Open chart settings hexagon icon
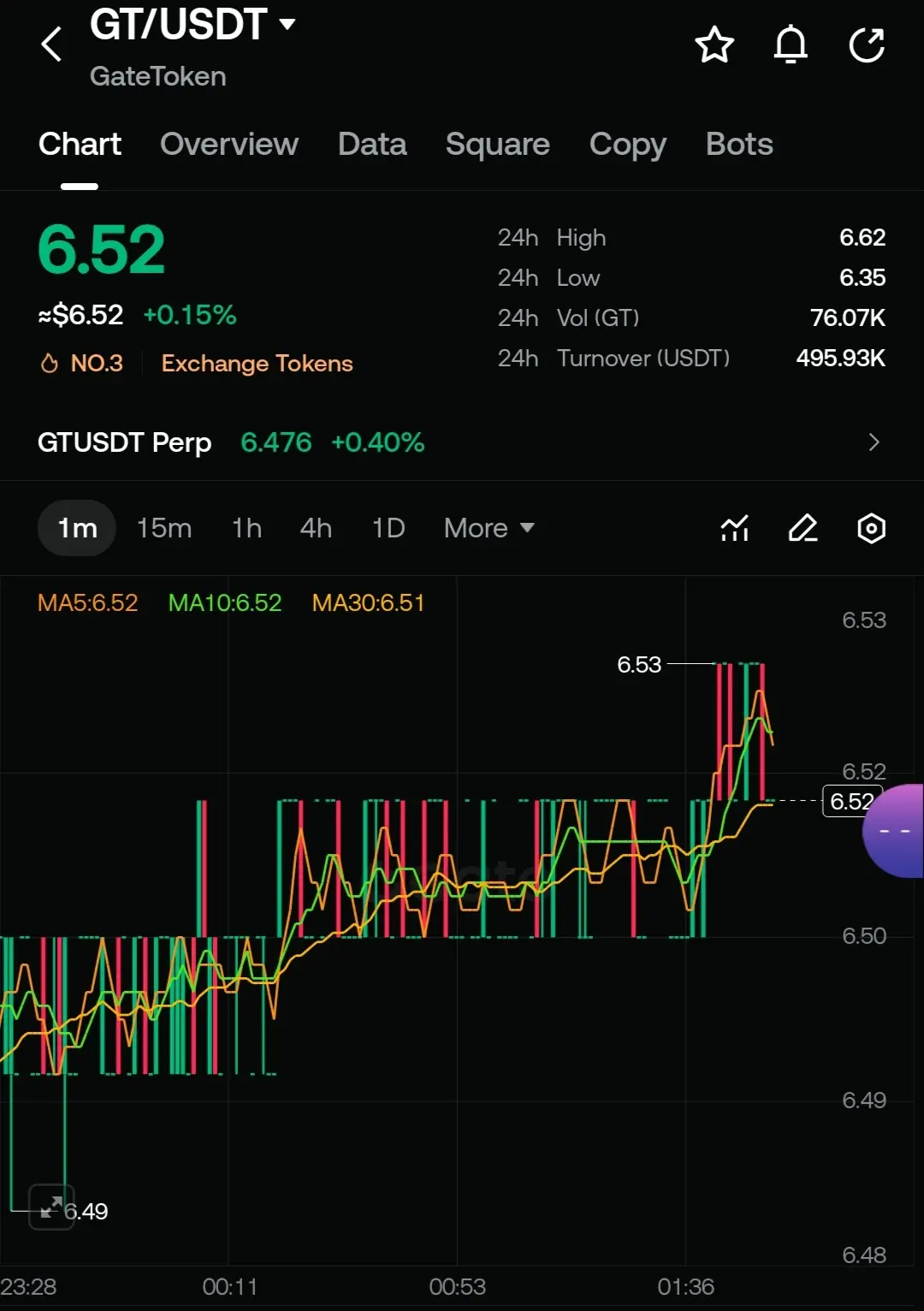The height and width of the screenshot is (1311, 924). point(871,528)
